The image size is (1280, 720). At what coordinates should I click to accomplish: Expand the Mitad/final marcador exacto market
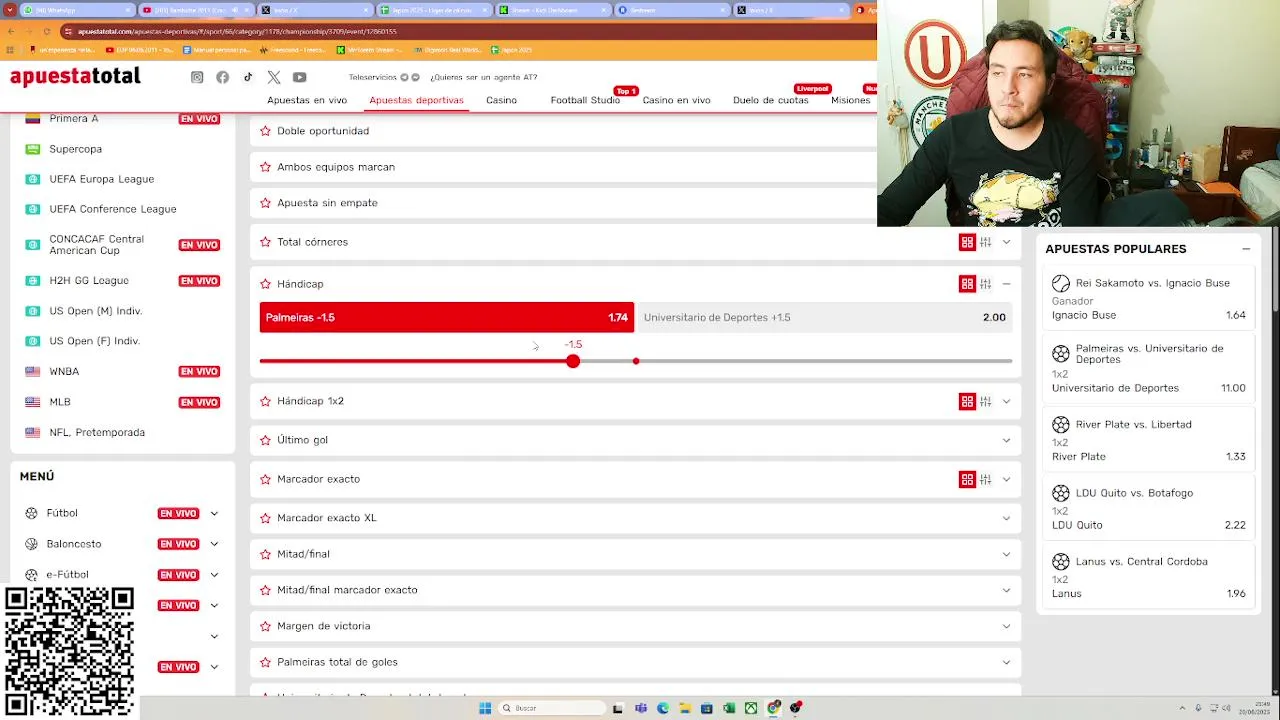pyautogui.click(x=1006, y=590)
